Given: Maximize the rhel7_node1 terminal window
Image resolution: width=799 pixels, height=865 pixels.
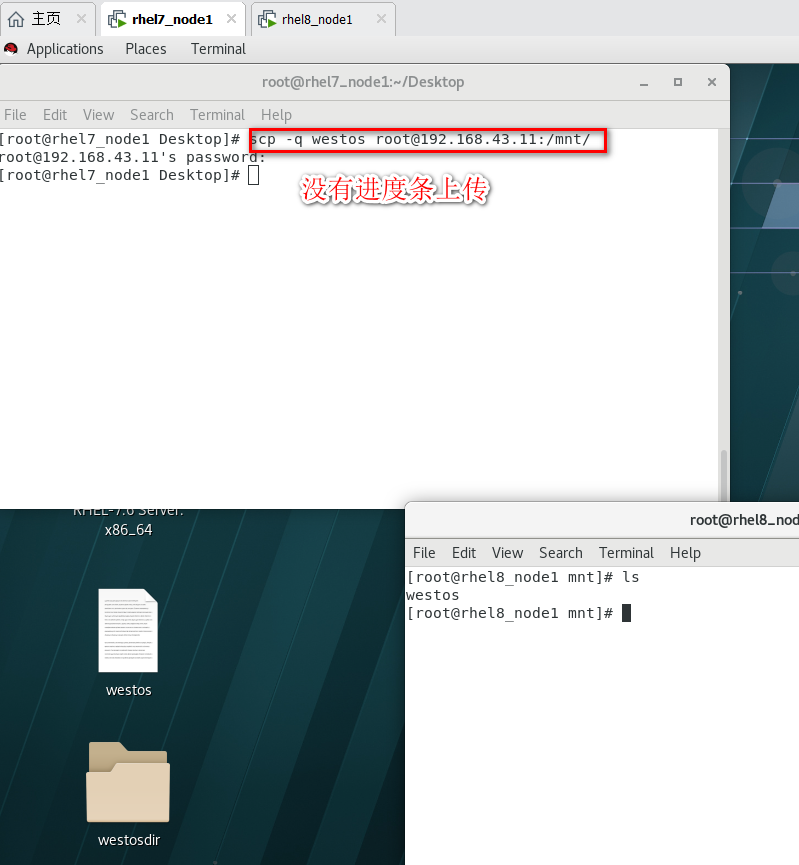Looking at the screenshot, I should 678,82.
